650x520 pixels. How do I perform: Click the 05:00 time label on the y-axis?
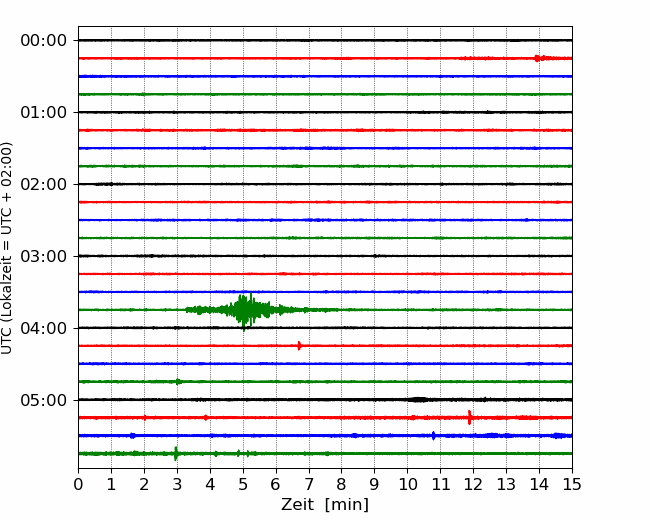tap(44, 400)
